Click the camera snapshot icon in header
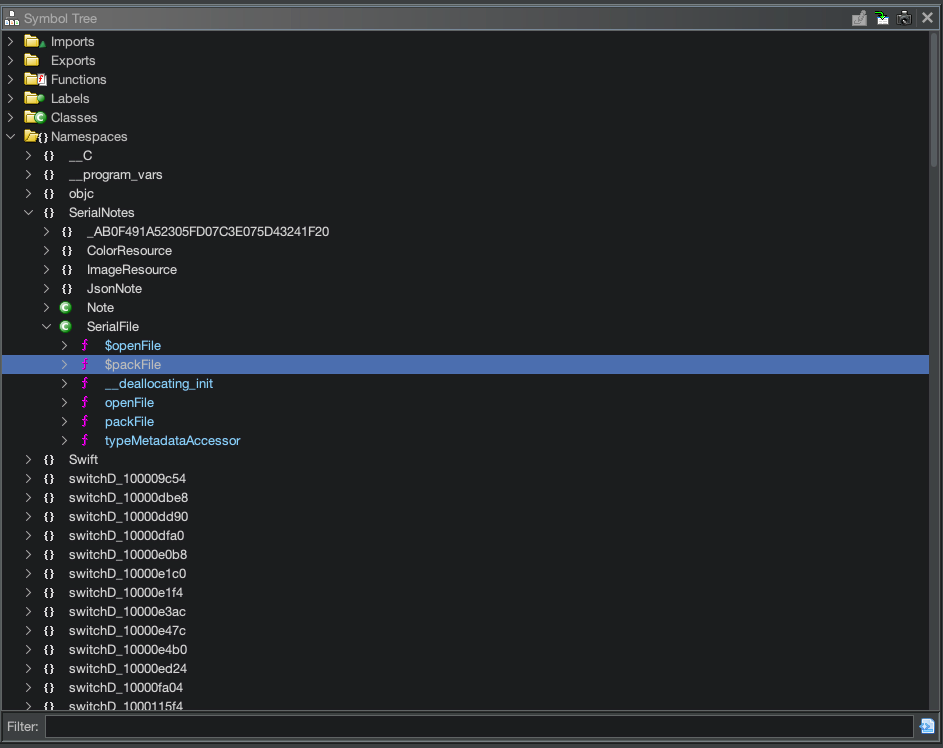Image resolution: width=943 pixels, height=748 pixels. [904, 18]
